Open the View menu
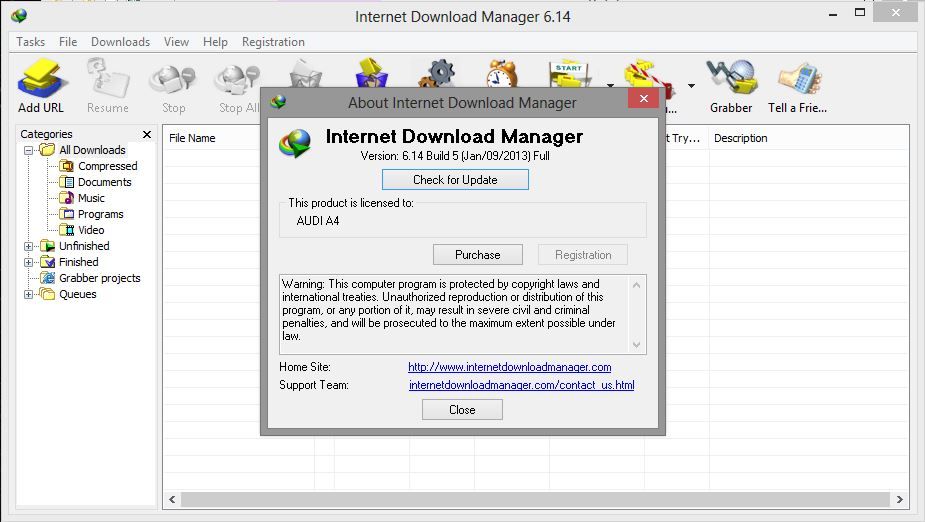The width and height of the screenshot is (925, 522). (x=176, y=42)
